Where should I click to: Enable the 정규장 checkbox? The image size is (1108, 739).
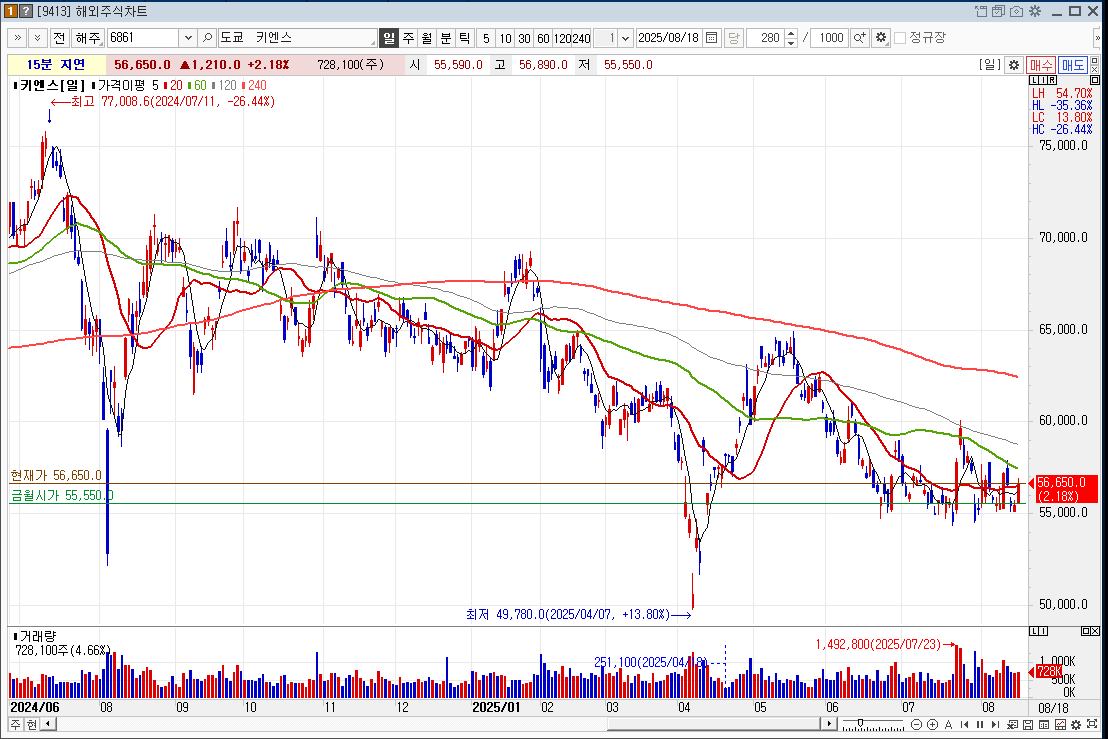tap(900, 38)
